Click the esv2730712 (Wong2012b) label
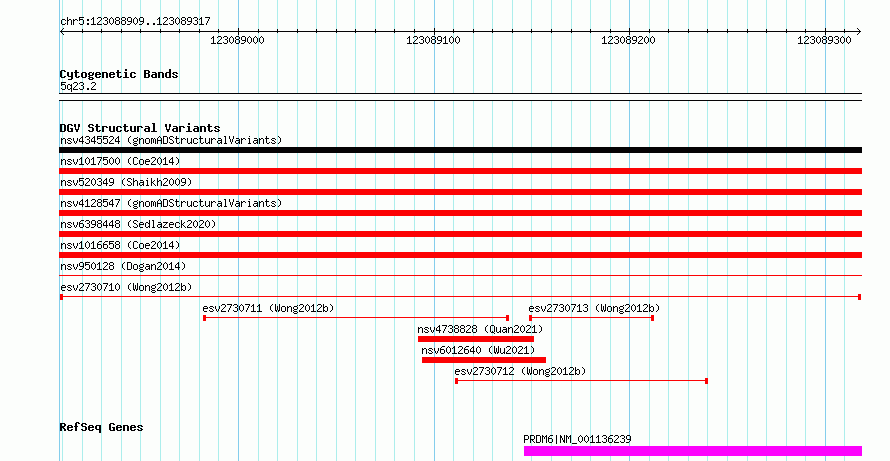Image resolution: width=890 pixels, height=461 pixels. pyautogui.click(x=520, y=371)
